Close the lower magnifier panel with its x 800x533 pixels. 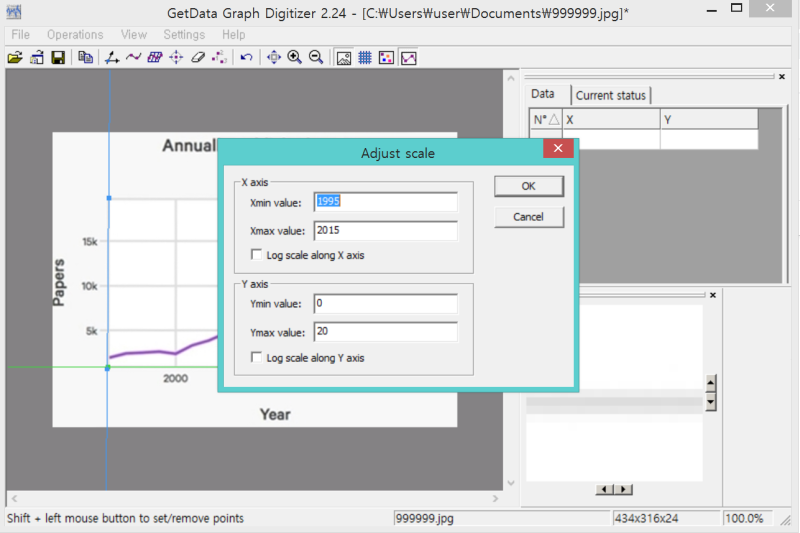coord(713,295)
